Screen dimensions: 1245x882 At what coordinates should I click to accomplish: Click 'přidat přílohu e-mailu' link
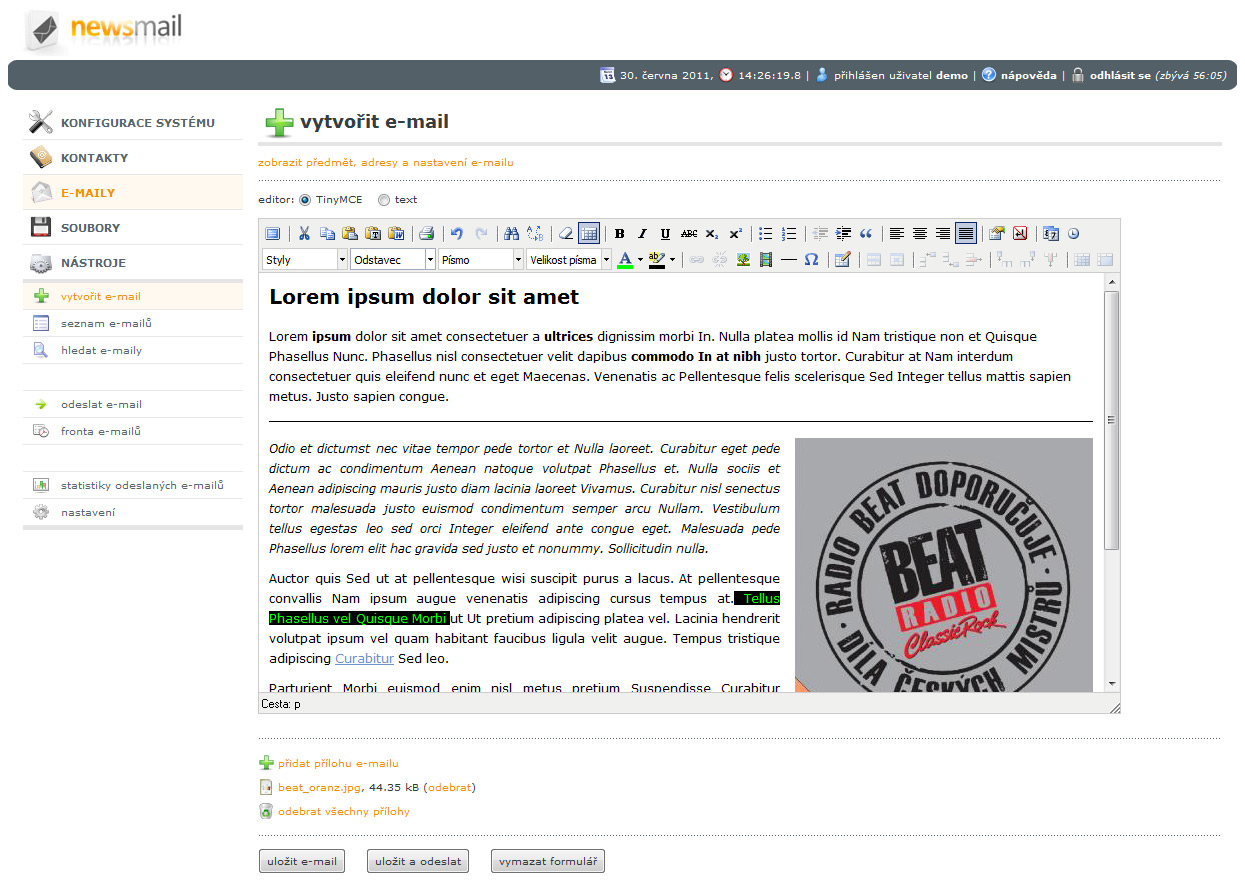pyautogui.click(x=338, y=763)
